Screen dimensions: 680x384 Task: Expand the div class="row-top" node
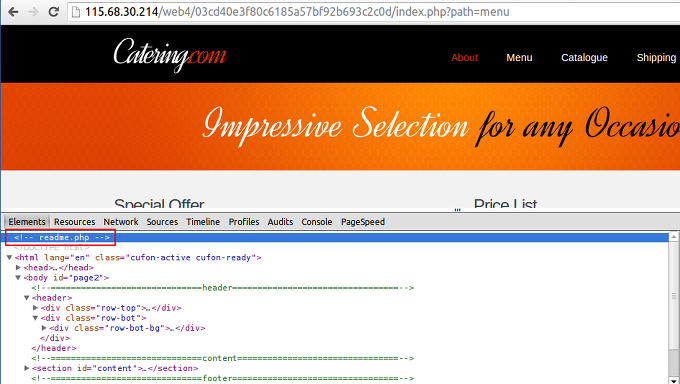[36, 308]
